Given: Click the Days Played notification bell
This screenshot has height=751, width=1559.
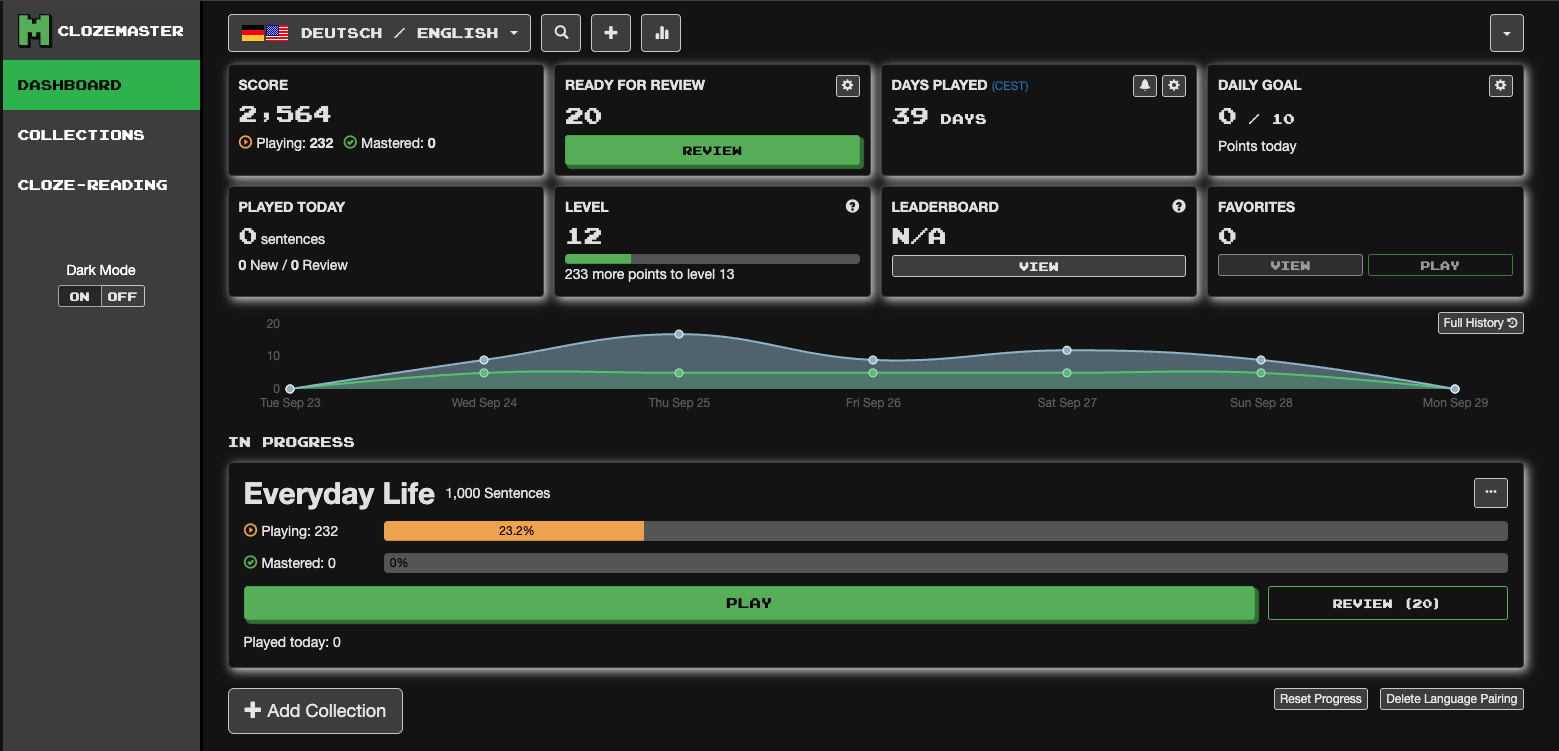Looking at the screenshot, I should [x=1145, y=86].
